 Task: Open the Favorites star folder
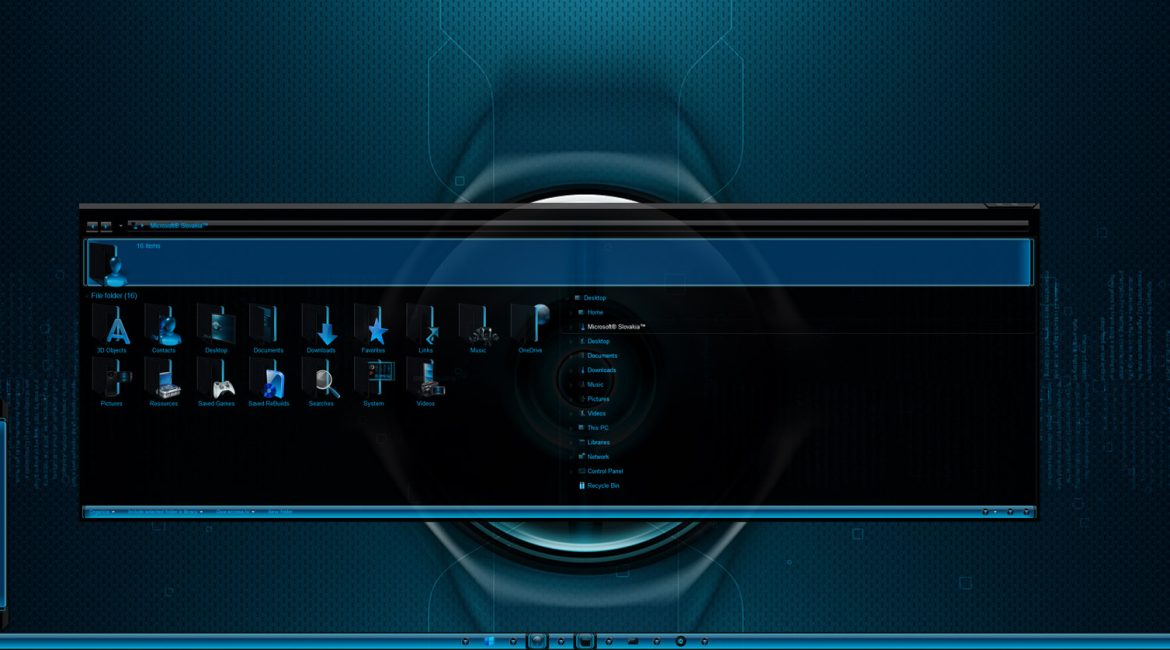pyautogui.click(x=373, y=326)
